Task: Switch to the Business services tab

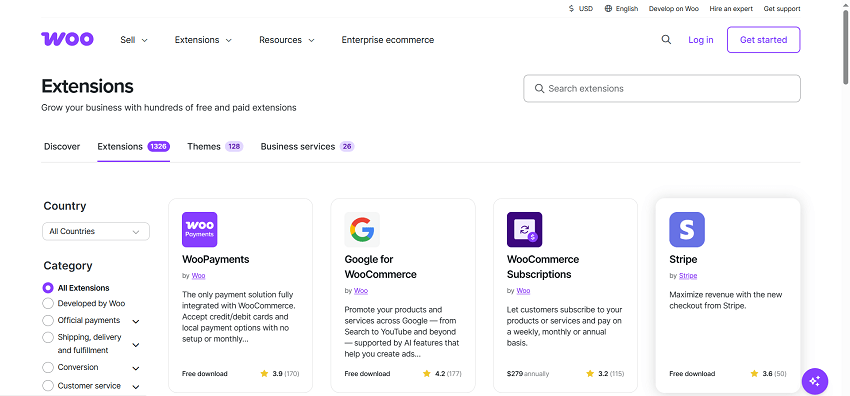Action: click(x=307, y=146)
